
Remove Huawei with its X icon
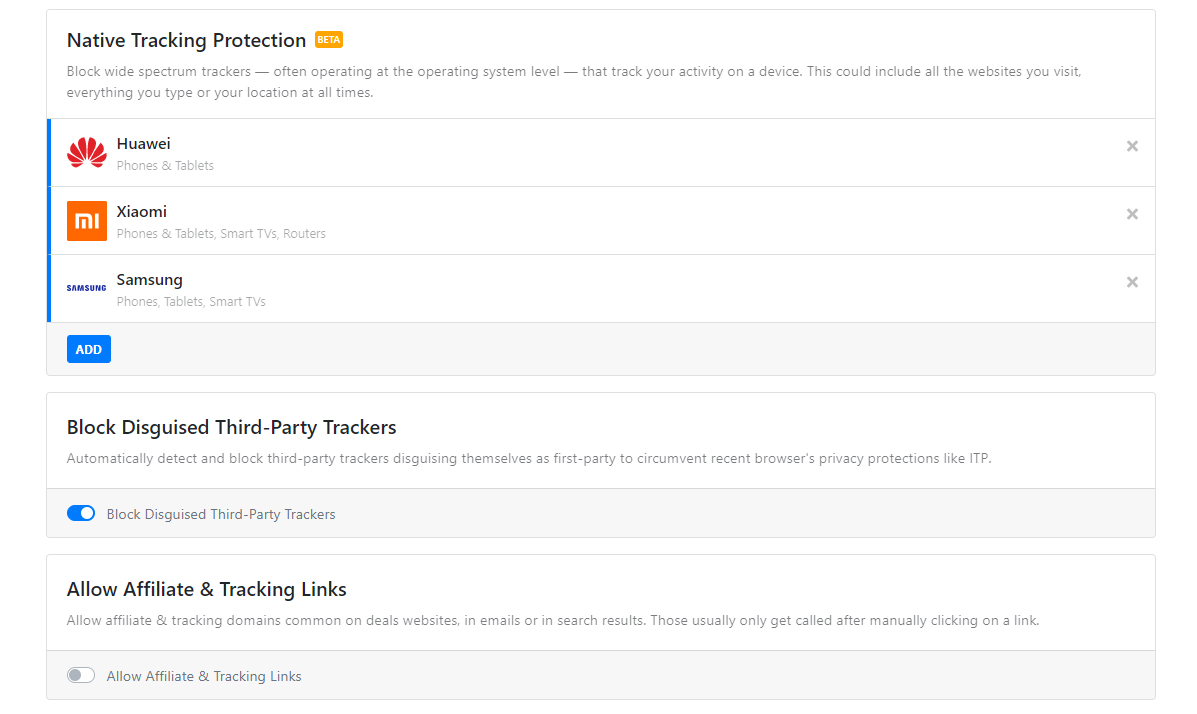coord(1132,146)
